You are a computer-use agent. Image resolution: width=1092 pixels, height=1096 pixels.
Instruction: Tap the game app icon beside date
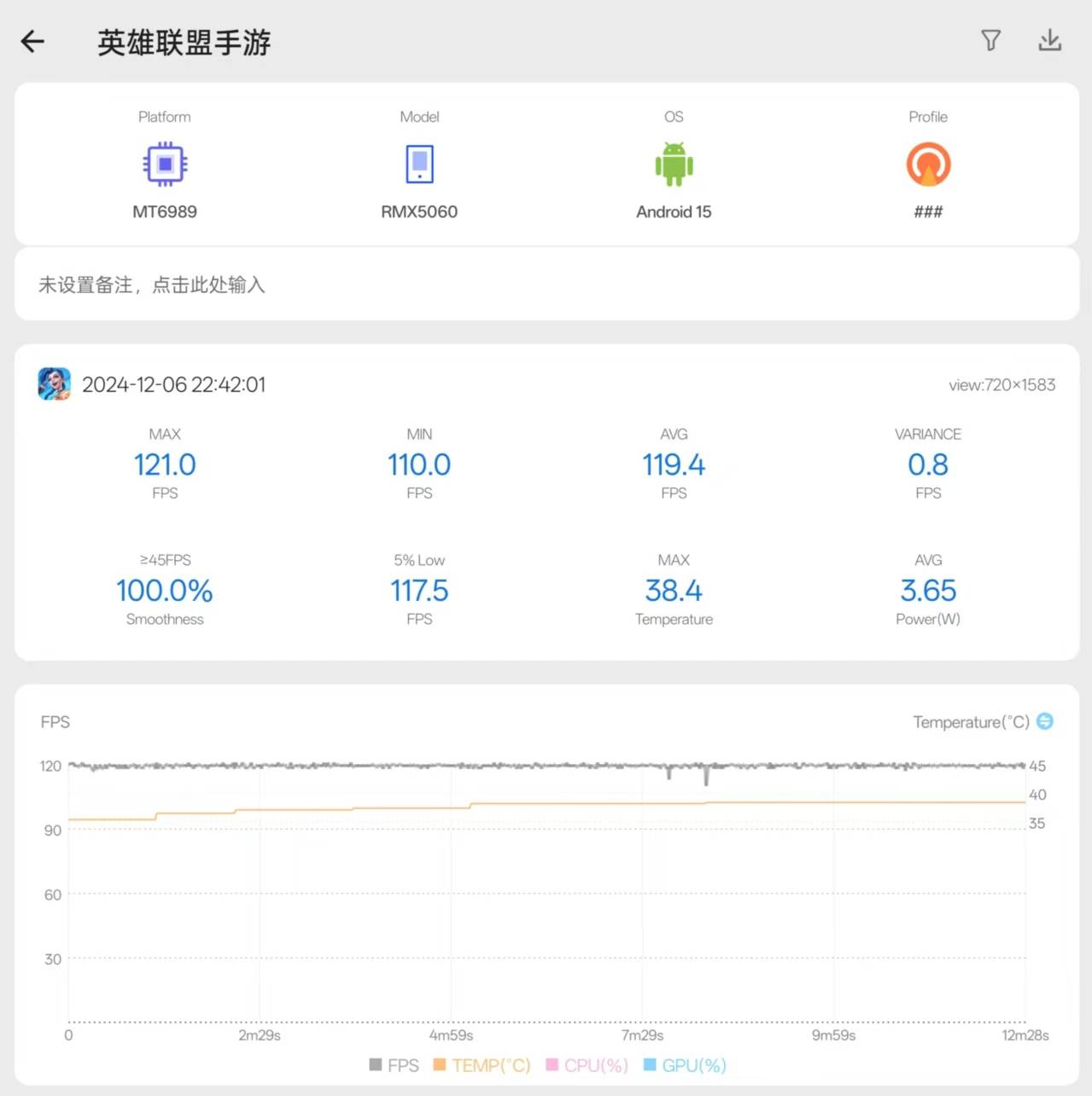pos(55,384)
